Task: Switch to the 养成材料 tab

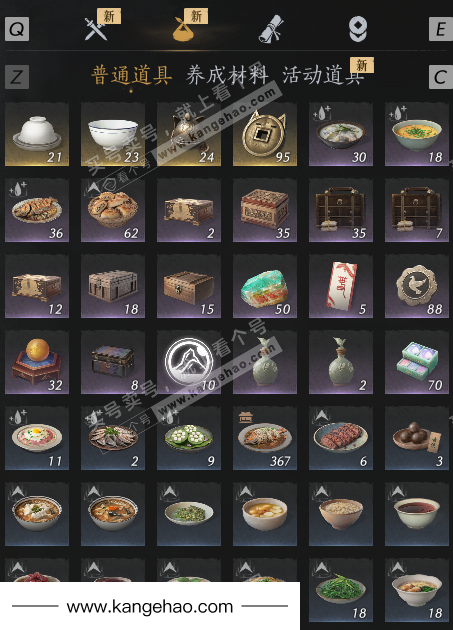Action: click(227, 76)
